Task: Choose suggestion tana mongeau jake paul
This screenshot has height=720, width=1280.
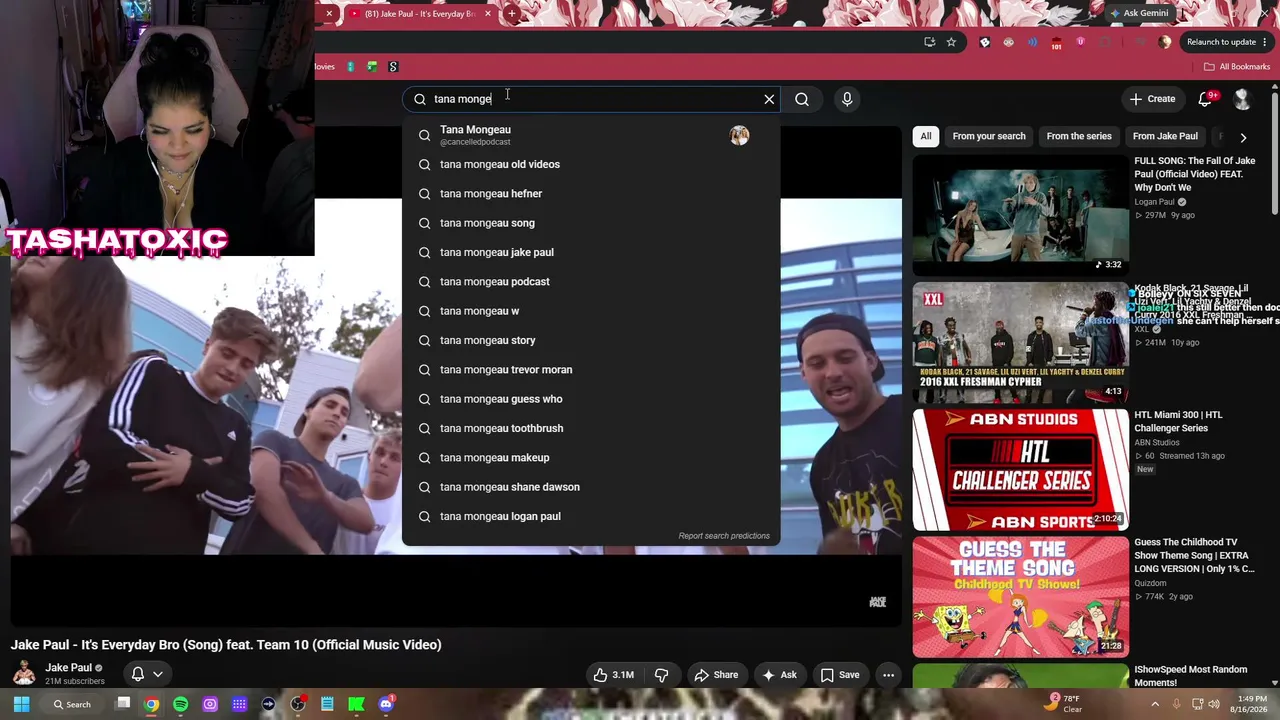Action: 591,252
